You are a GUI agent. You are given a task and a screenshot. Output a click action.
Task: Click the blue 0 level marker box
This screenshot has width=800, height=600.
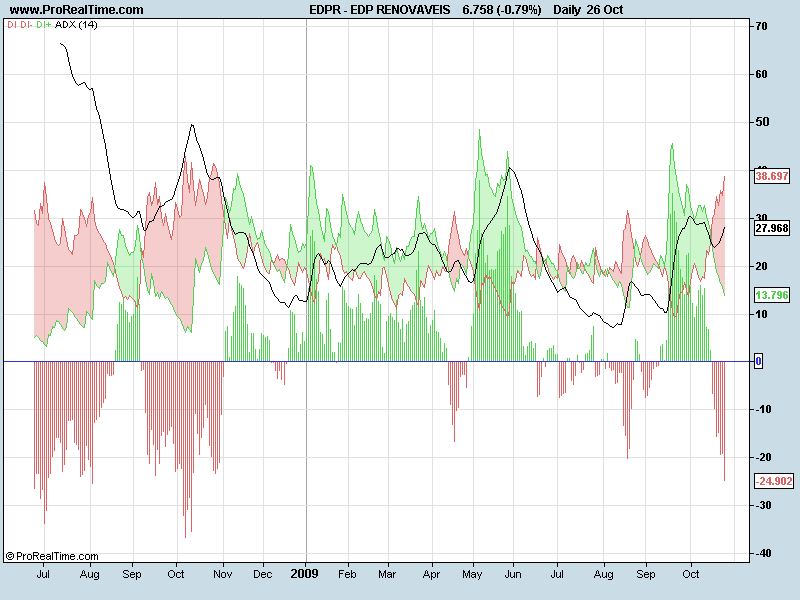tap(758, 361)
